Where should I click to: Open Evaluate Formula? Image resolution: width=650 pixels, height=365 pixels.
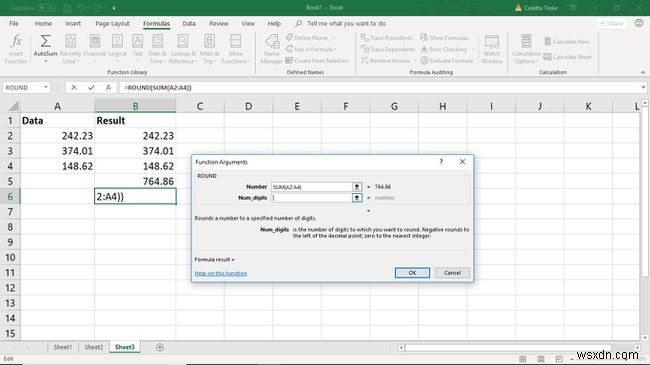coord(446,61)
